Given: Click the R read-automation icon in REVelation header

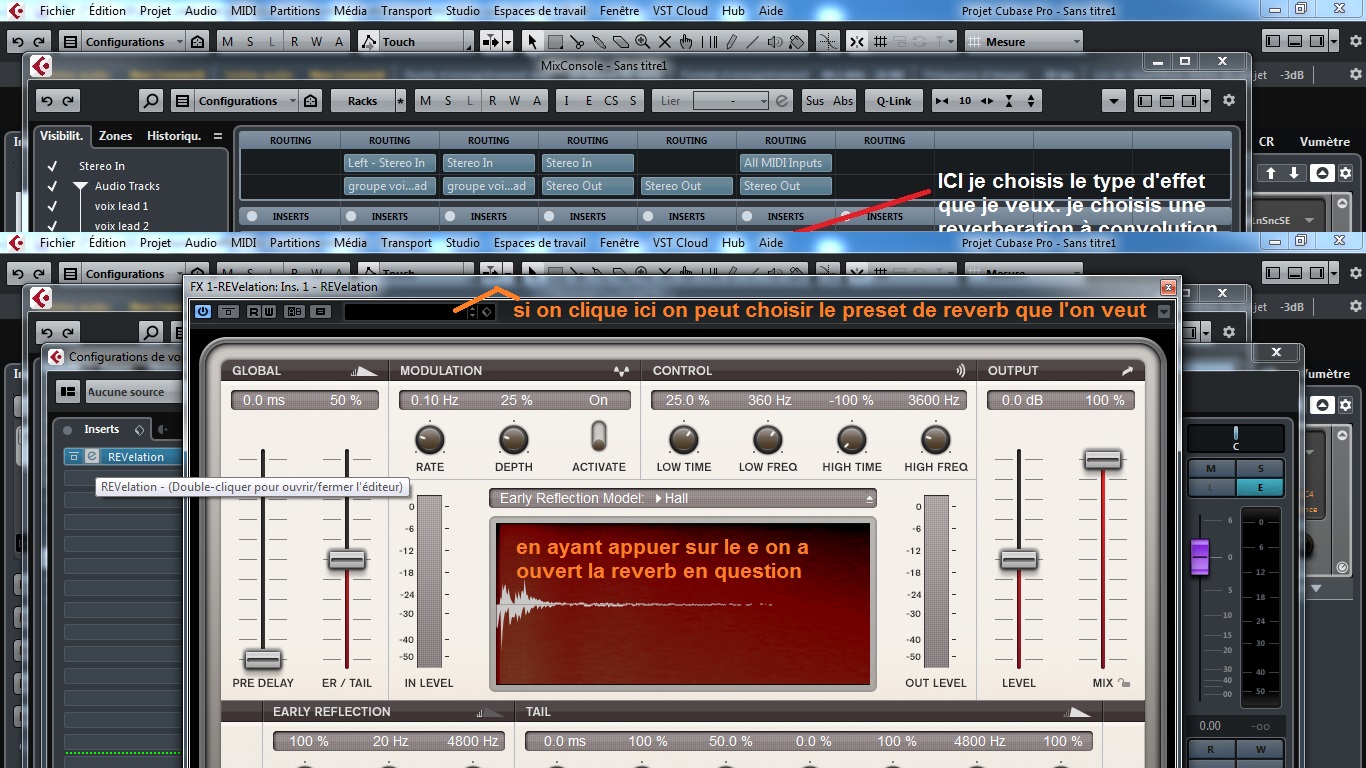Looking at the screenshot, I should tap(253, 312).
